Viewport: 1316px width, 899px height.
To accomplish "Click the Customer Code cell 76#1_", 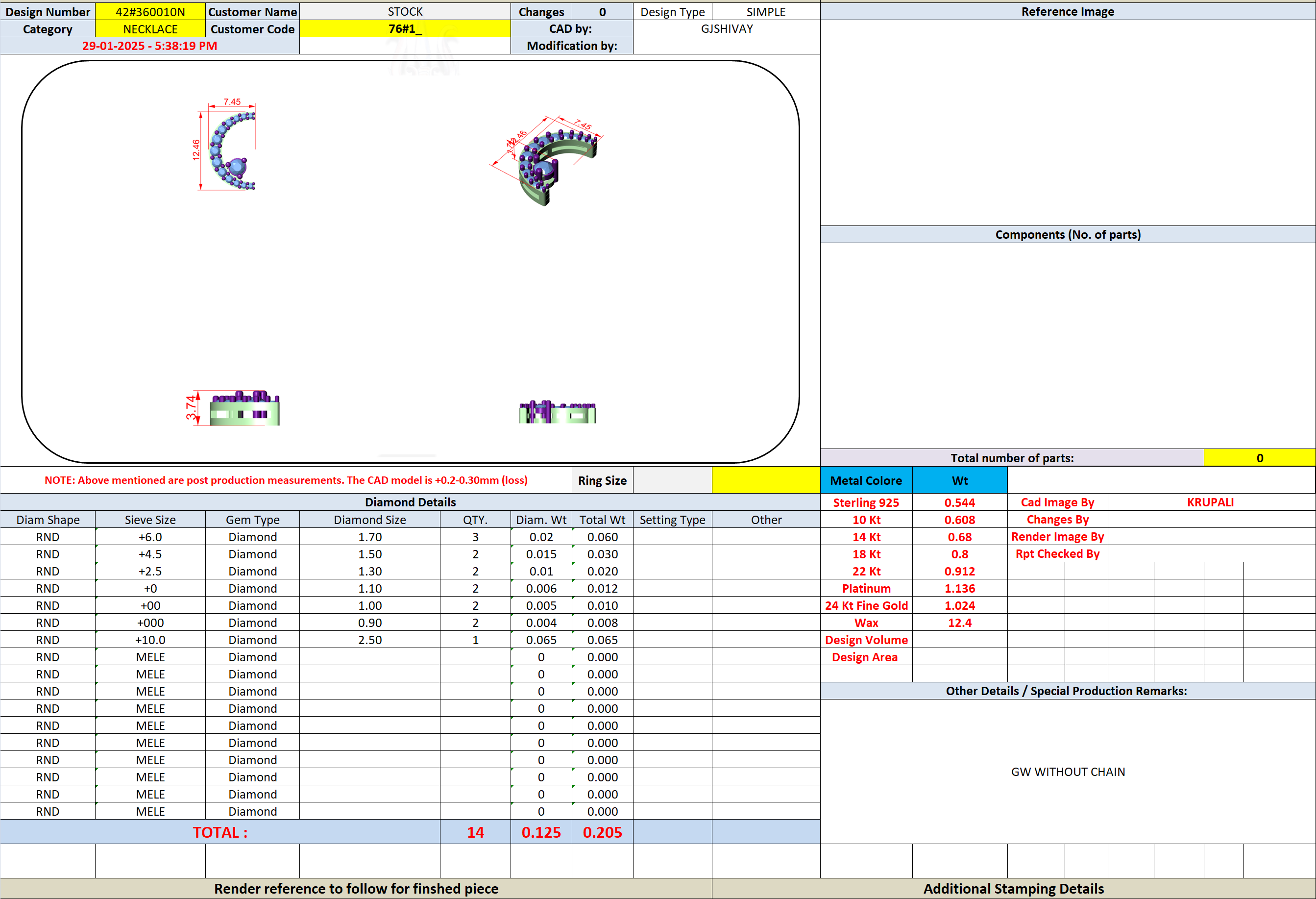I will point(405,29).
